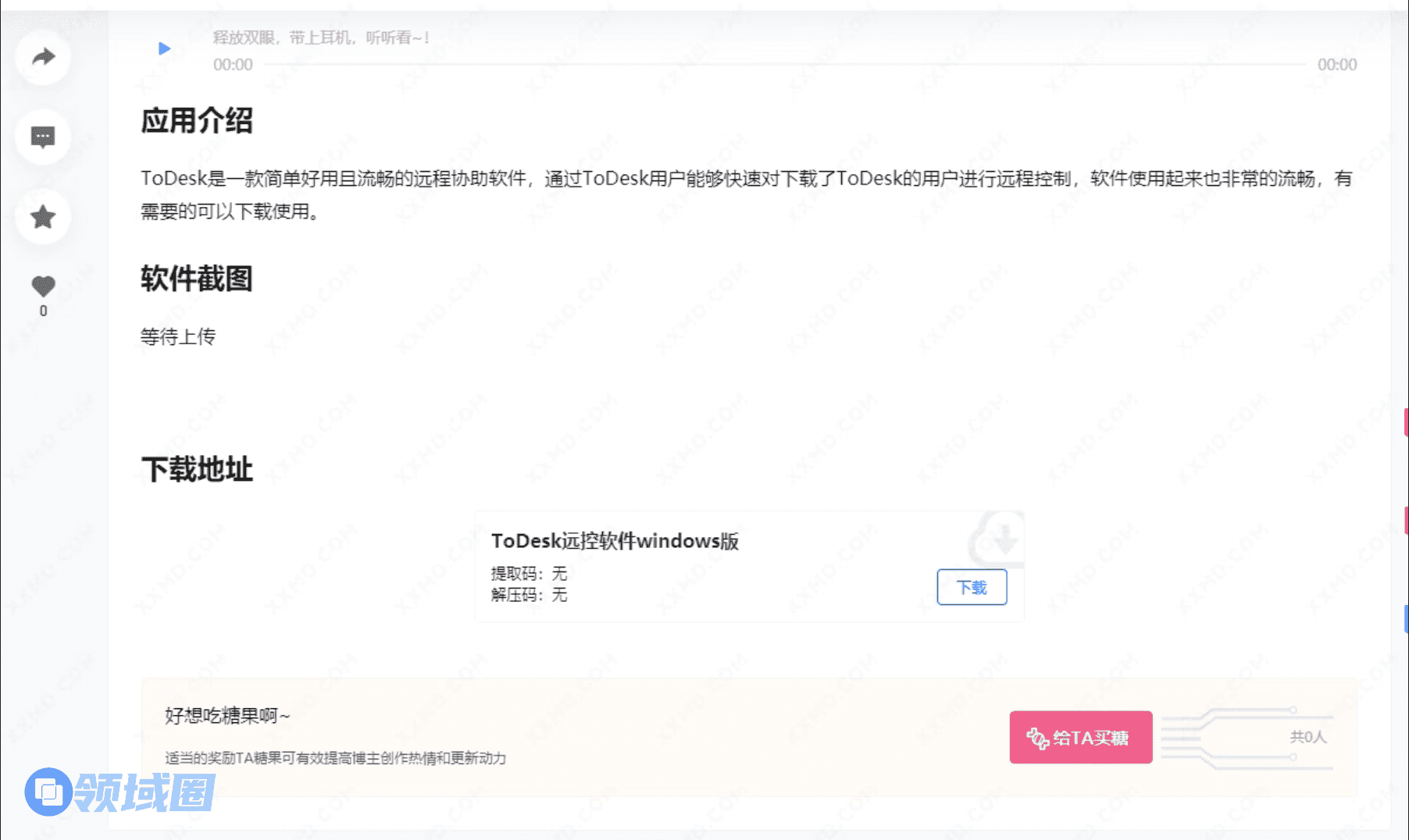Click the 下载地址 section heading
This screenshot has height=840, width=1409.
[197, 469]
